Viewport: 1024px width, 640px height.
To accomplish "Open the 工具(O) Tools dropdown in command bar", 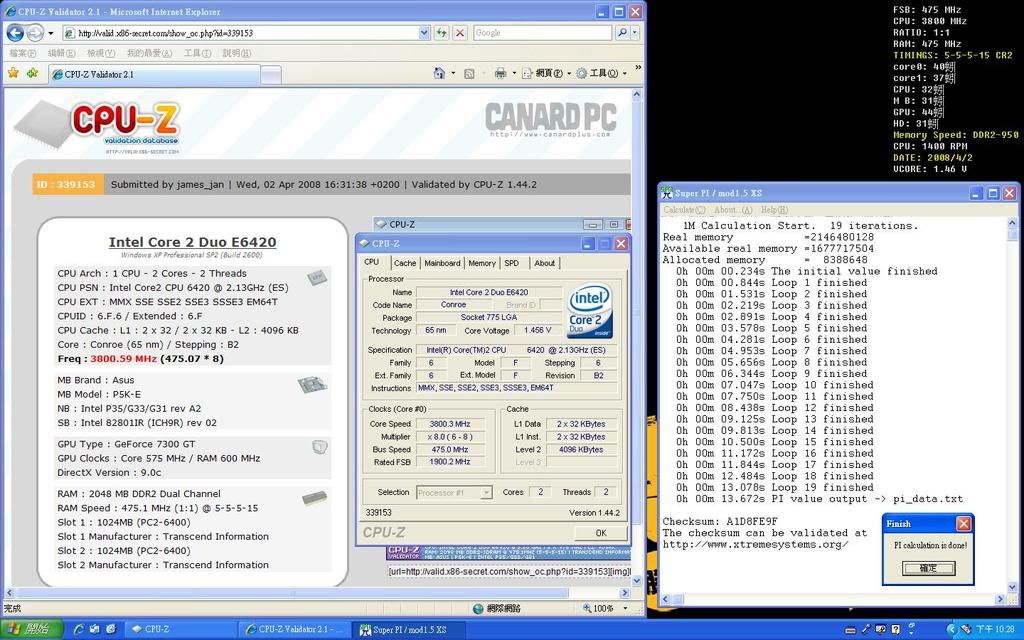I will 601,73.
